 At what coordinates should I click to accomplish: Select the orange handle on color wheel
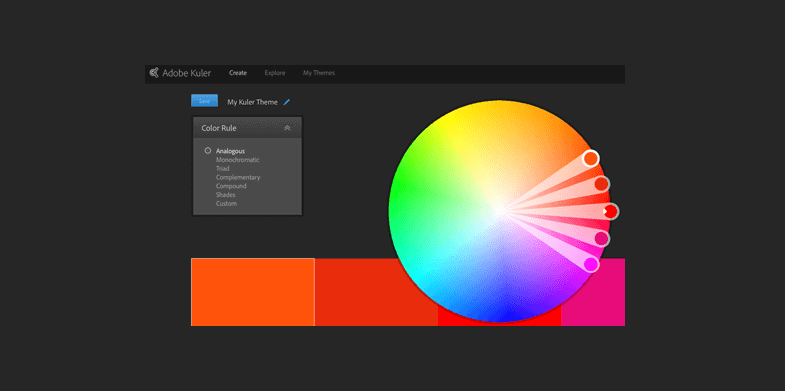(591, 159)
